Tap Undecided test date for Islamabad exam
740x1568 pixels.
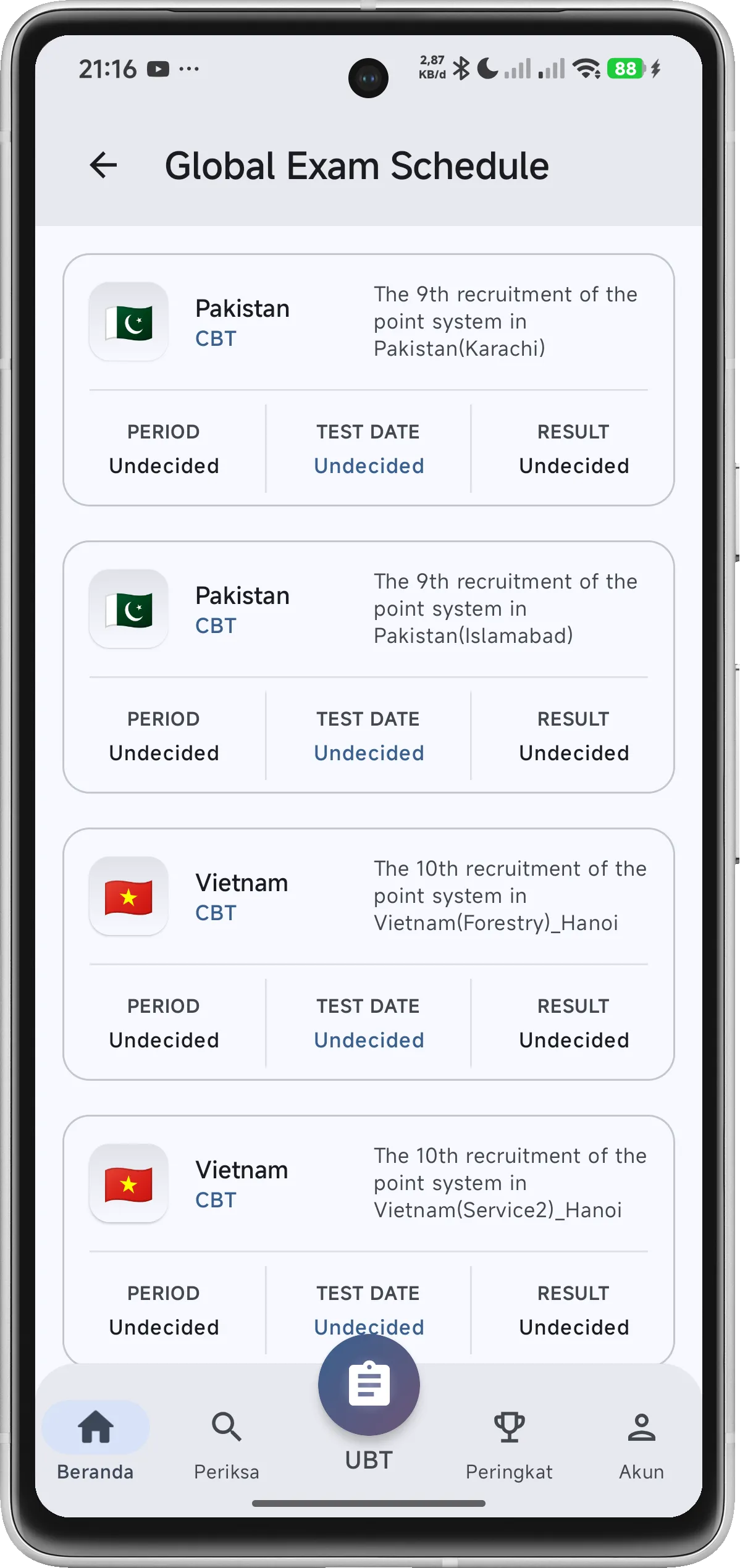(369, 752)
